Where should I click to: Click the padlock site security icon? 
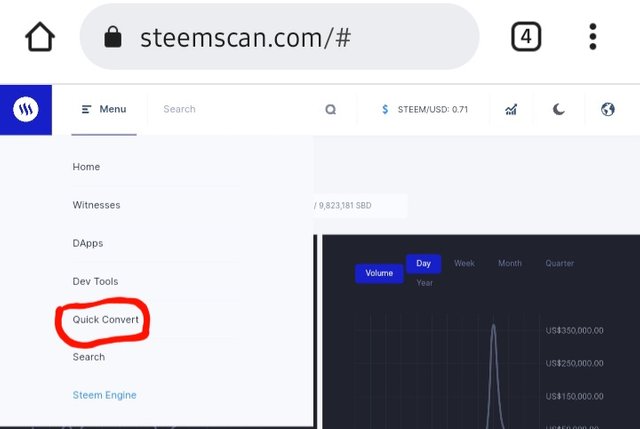pyautogui.click(x=112, y=38)
